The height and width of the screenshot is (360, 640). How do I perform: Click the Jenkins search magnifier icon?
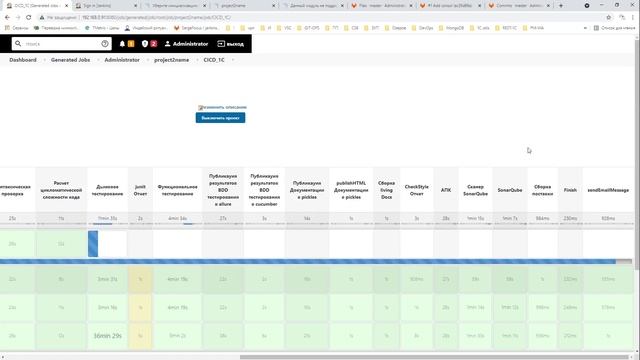[x=18, y=43]
